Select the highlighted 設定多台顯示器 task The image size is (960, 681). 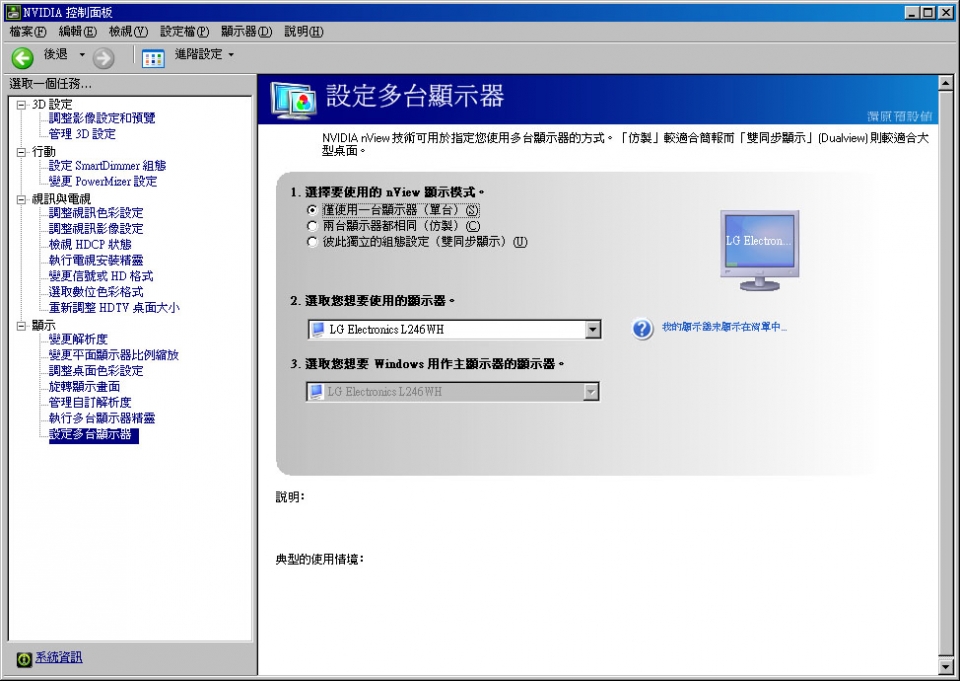tap(94, 435)
